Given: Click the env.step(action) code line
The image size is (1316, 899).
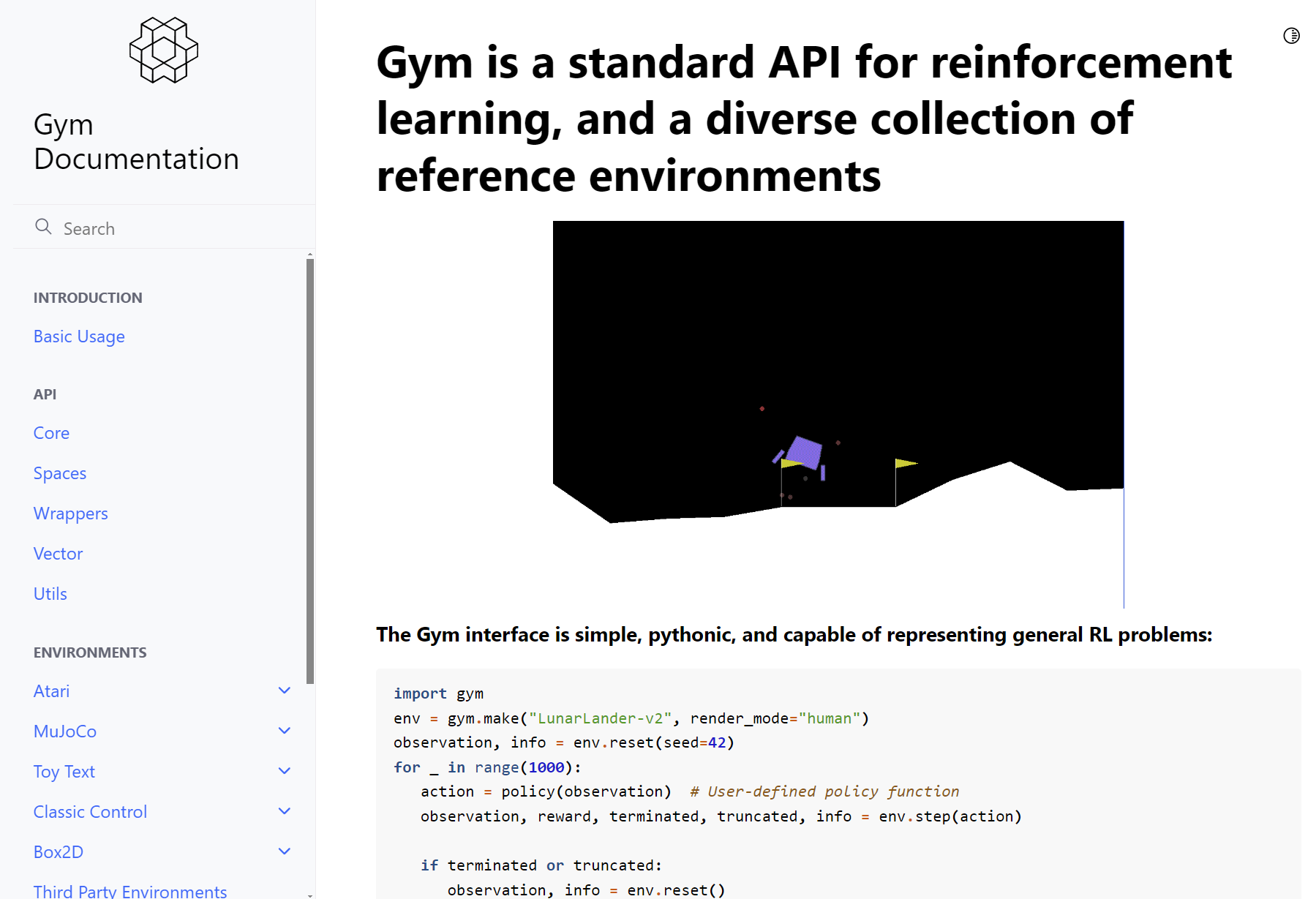Looking at the screenshot, I should click(x=721, y=816).
